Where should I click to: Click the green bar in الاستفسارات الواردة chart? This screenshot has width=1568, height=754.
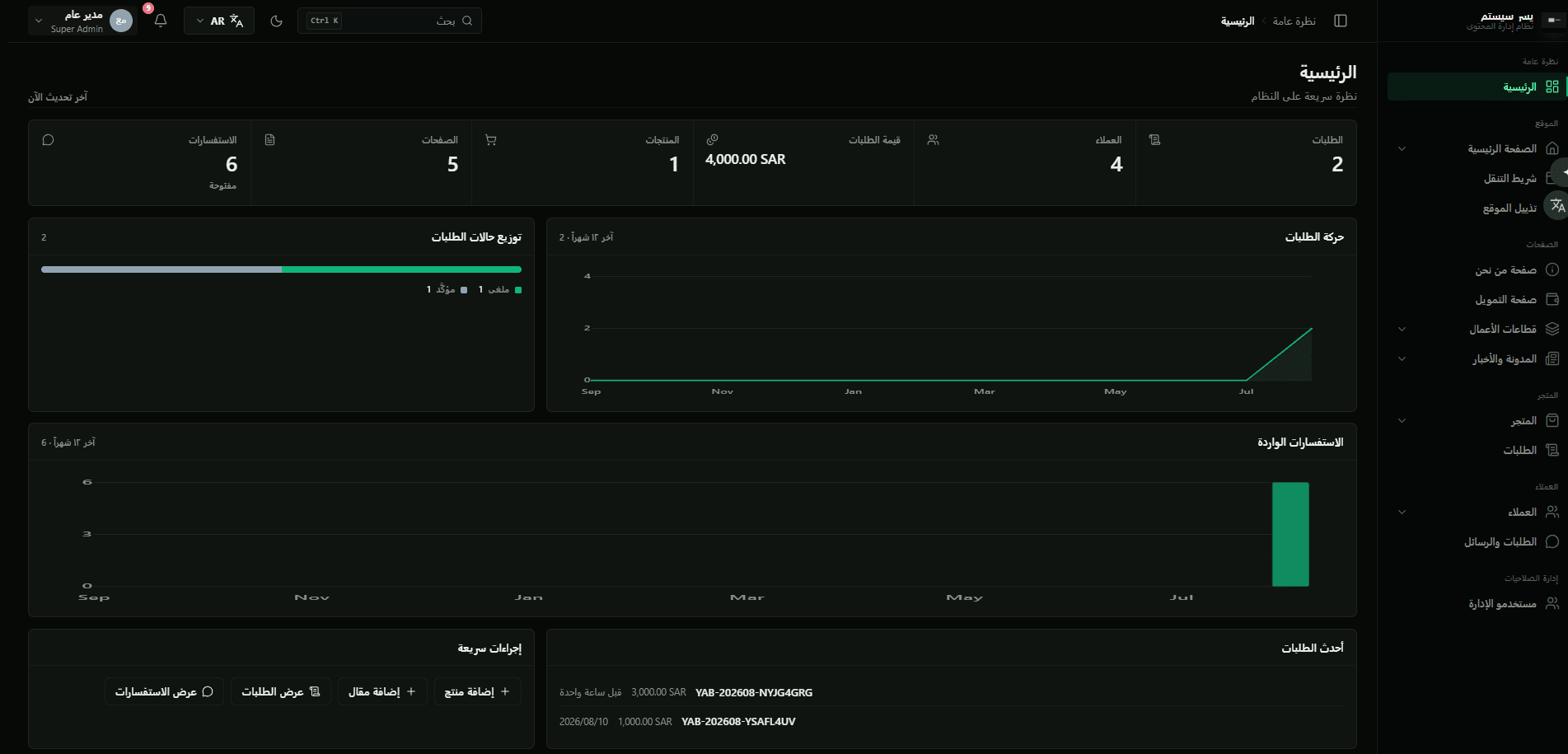(1290, 534)
